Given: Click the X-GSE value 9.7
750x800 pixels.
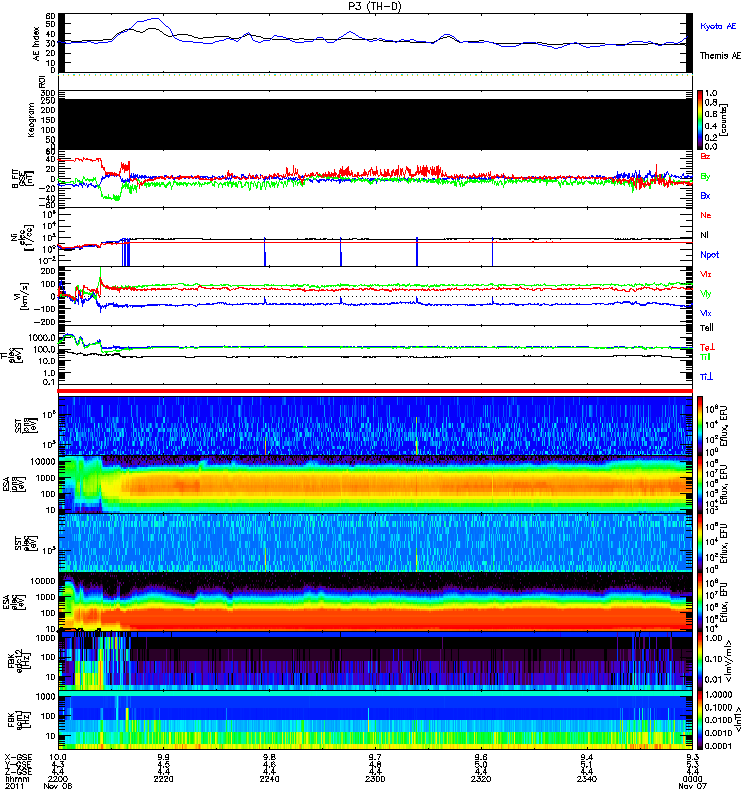Looking at the screenshot, I should click(375, 757).
